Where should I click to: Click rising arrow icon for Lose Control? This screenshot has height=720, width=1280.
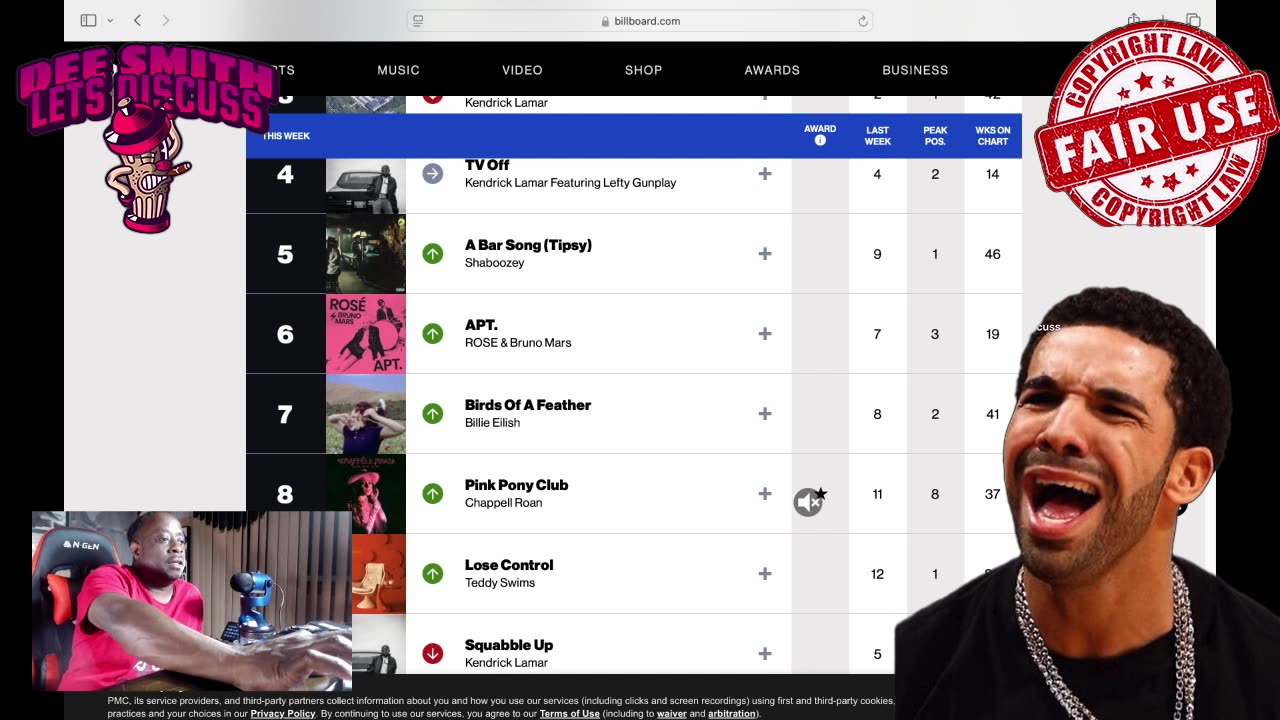click(432, 574)
